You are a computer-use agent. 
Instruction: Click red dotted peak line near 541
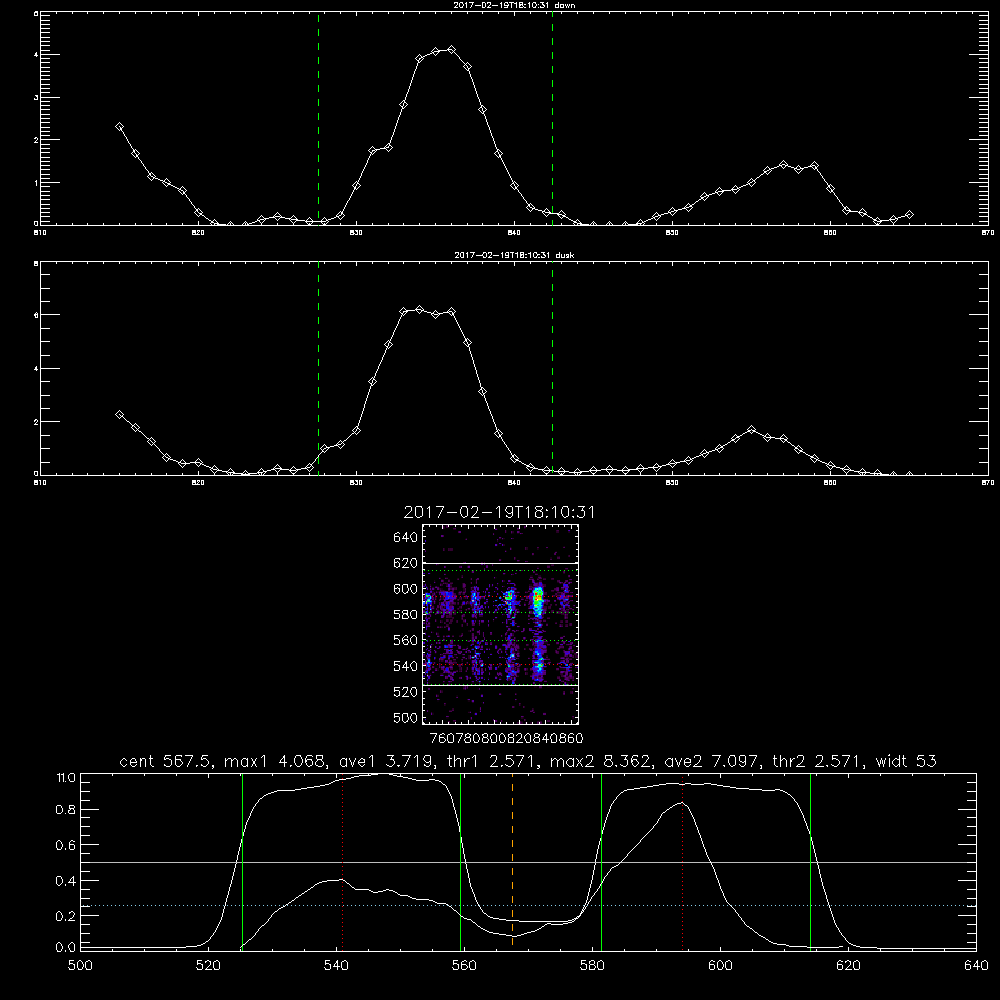[x=342, y=861]
